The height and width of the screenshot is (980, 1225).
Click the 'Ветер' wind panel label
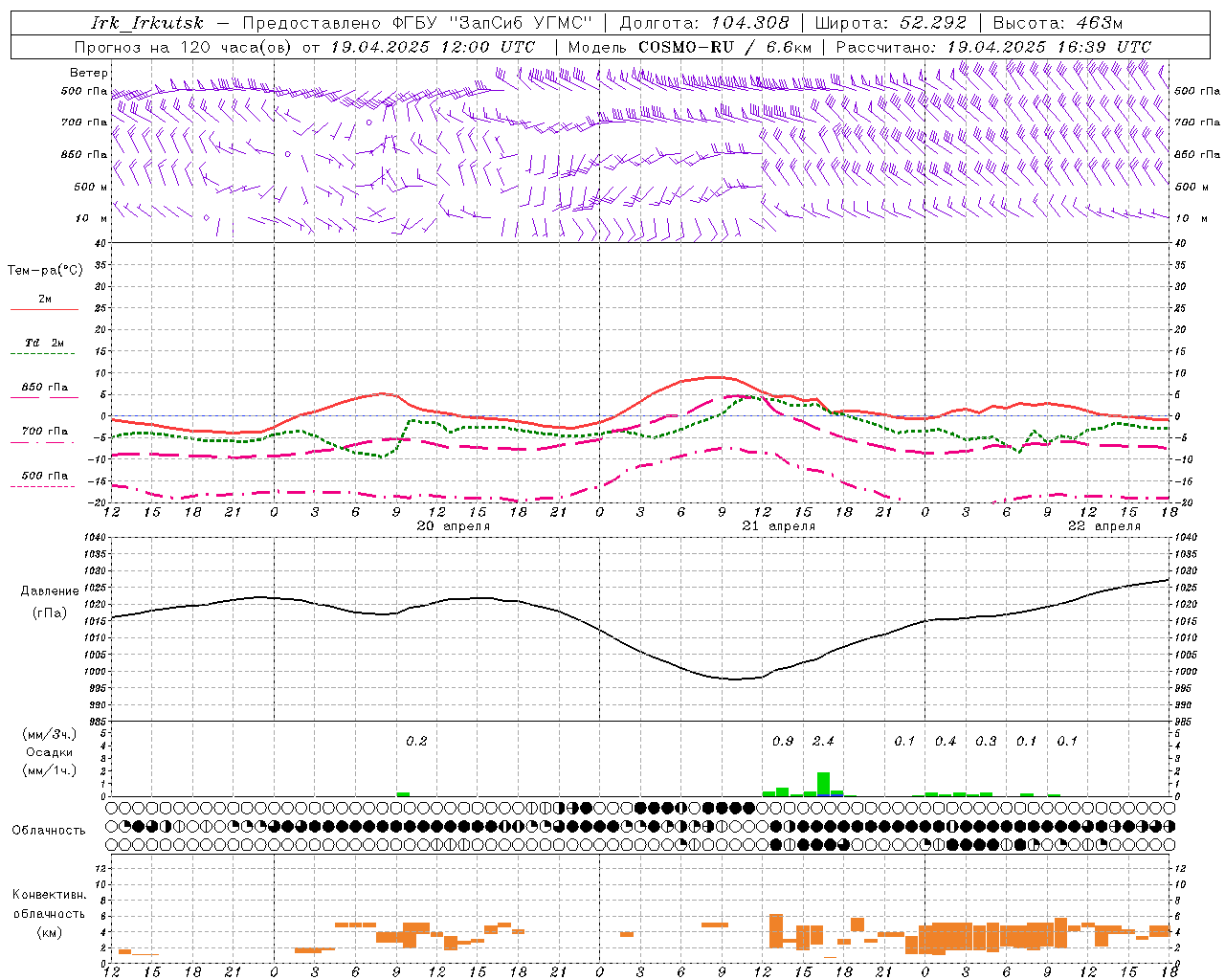pyautogui.click(x=89, y=73)
